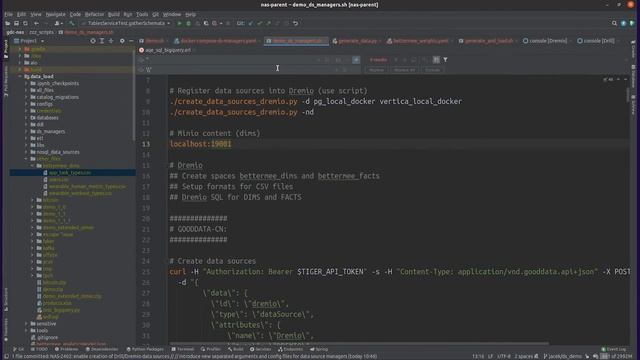Screen dimensions: 640x360
Task: Switch to bettermee_weights.yaml tab
Action: [420, 41]
